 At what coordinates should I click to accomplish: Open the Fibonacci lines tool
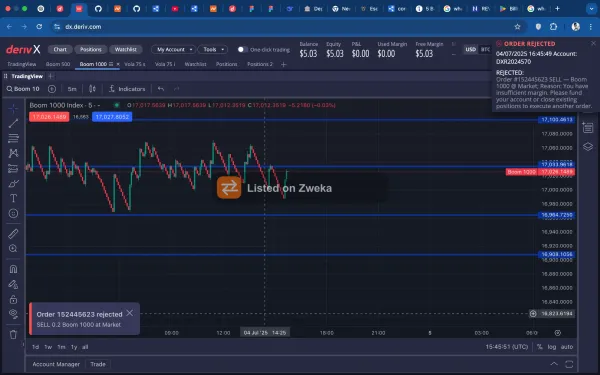13,138
